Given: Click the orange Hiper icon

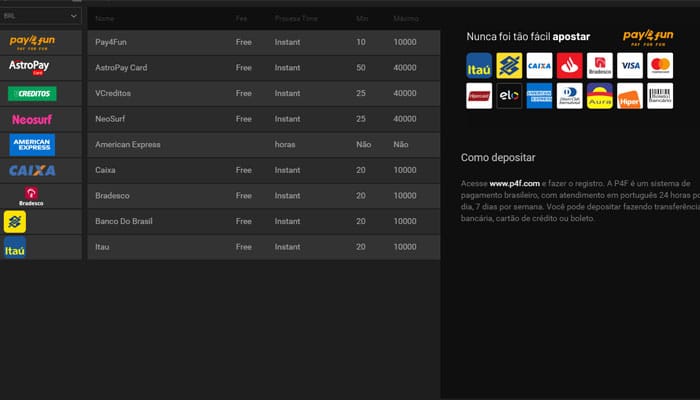Looking at the screenshot, I should click(630, 96).
